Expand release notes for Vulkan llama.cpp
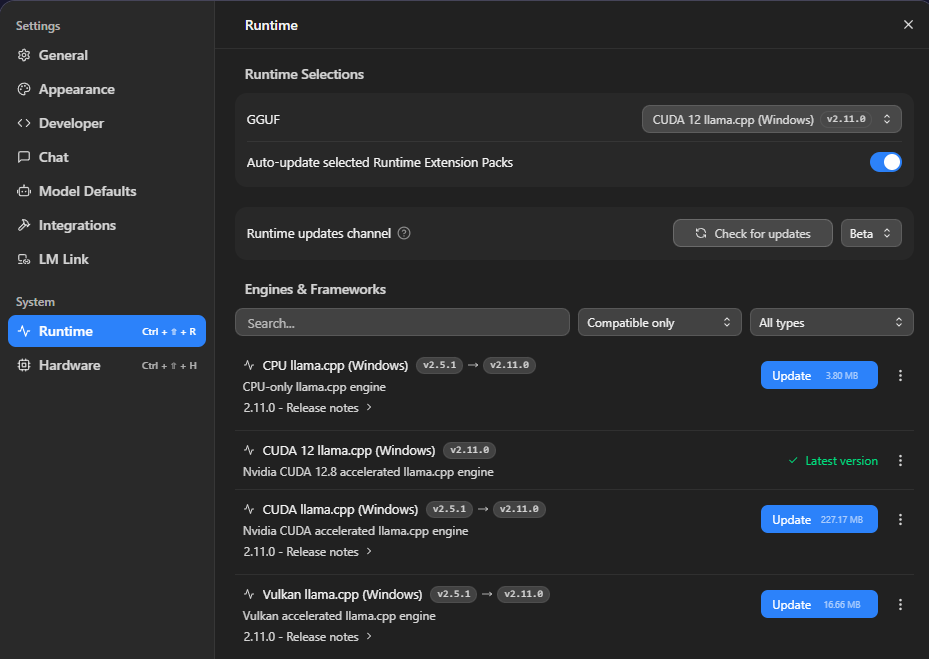The width and height of the screenshot is (929, 659). pos(307,636)
